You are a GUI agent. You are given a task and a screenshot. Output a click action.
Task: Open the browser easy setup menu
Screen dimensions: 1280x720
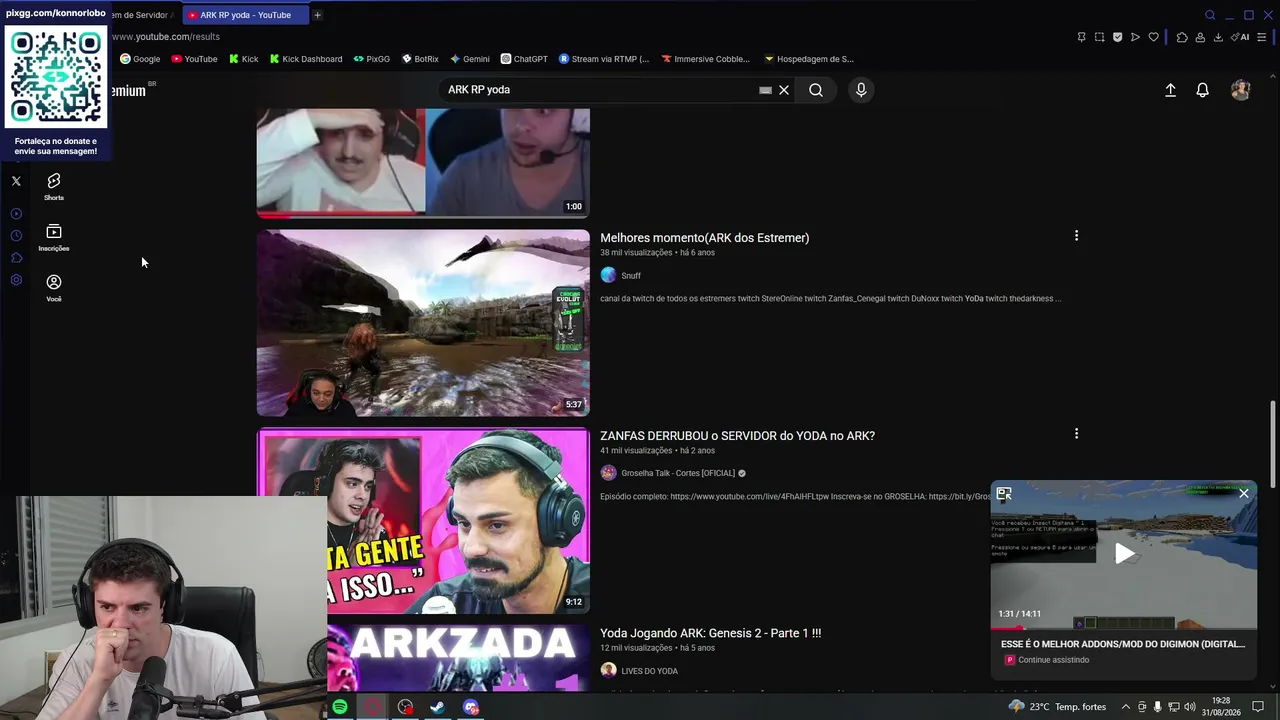point(1262,37)
